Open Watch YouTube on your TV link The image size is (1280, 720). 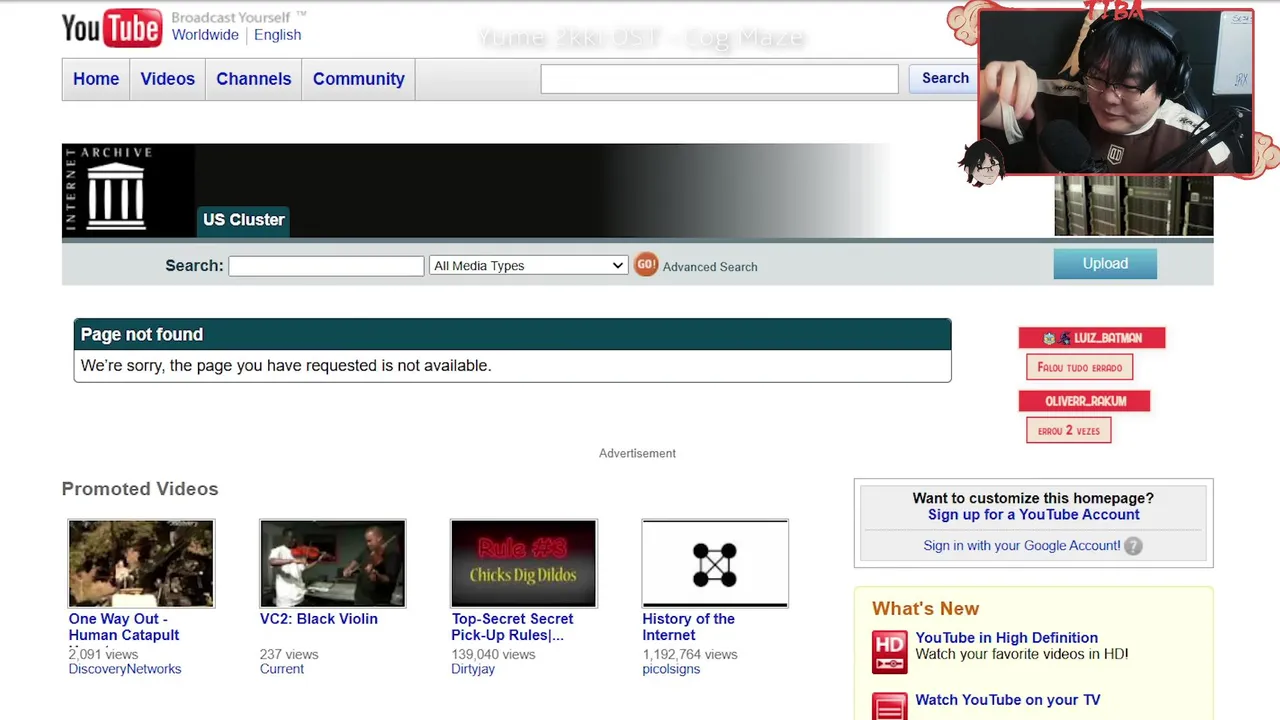coord(1007,700)
